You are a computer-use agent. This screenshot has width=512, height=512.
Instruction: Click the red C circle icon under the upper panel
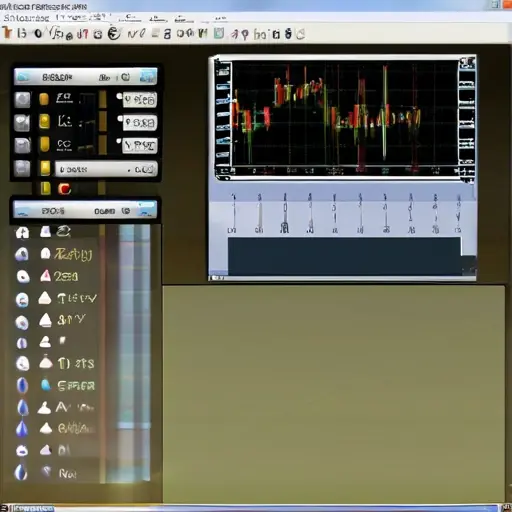pyautogui.click(x=64, y=189)
